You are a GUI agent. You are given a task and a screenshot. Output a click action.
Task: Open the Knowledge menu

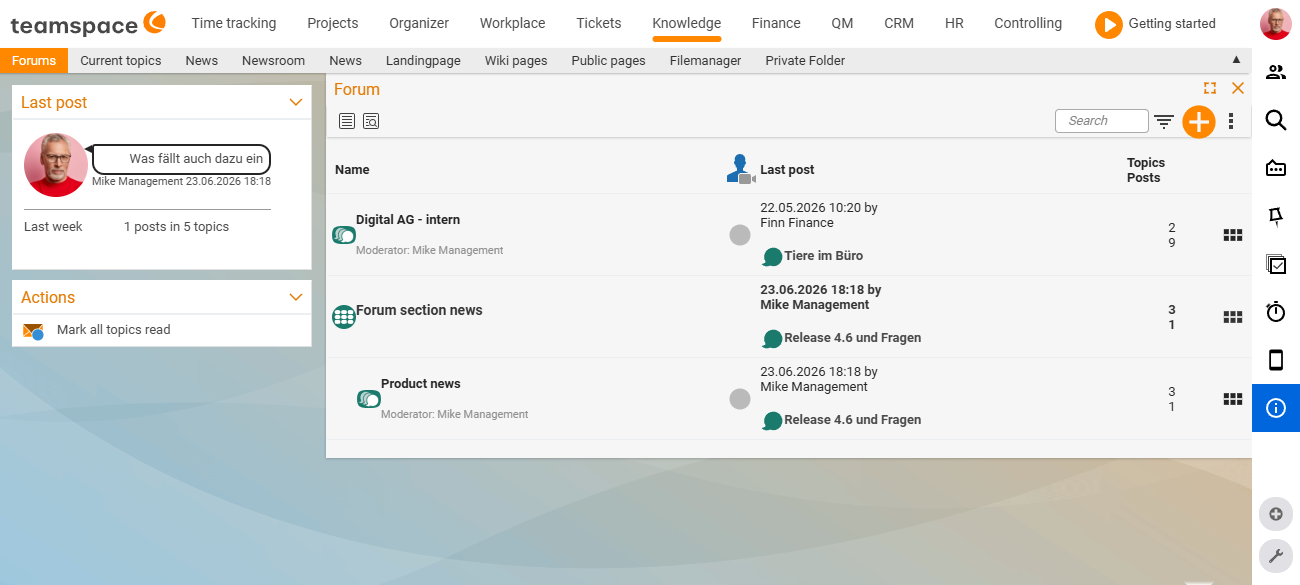(687, 23)
